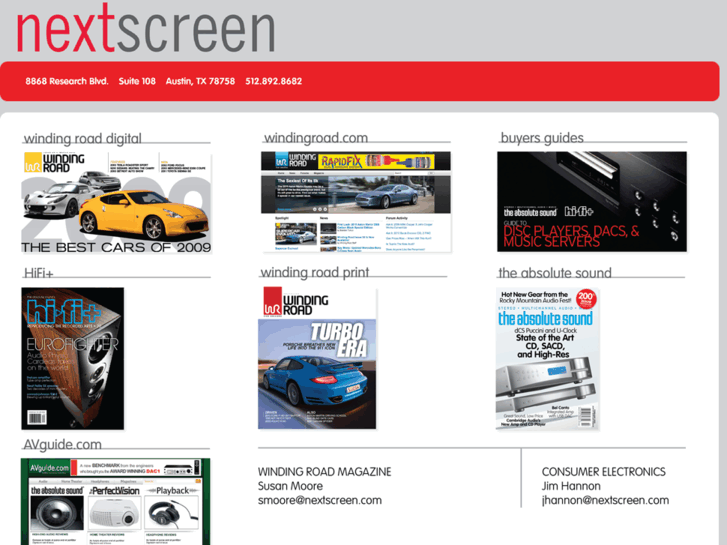727x545 pixels.
Task: Open the winding road digital heading
Action: tap(83, 138)
